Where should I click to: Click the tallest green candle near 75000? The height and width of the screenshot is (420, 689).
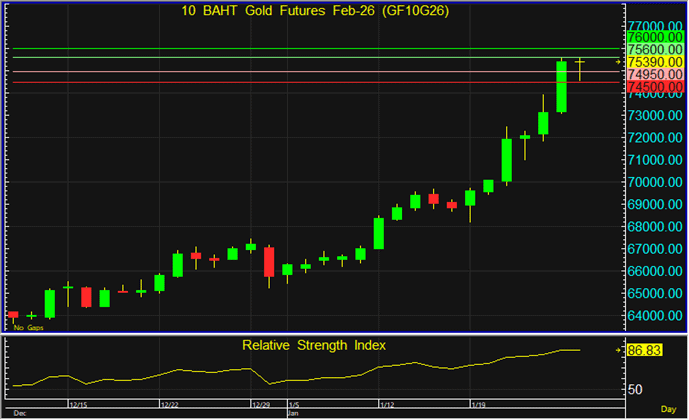click(562, 86)
